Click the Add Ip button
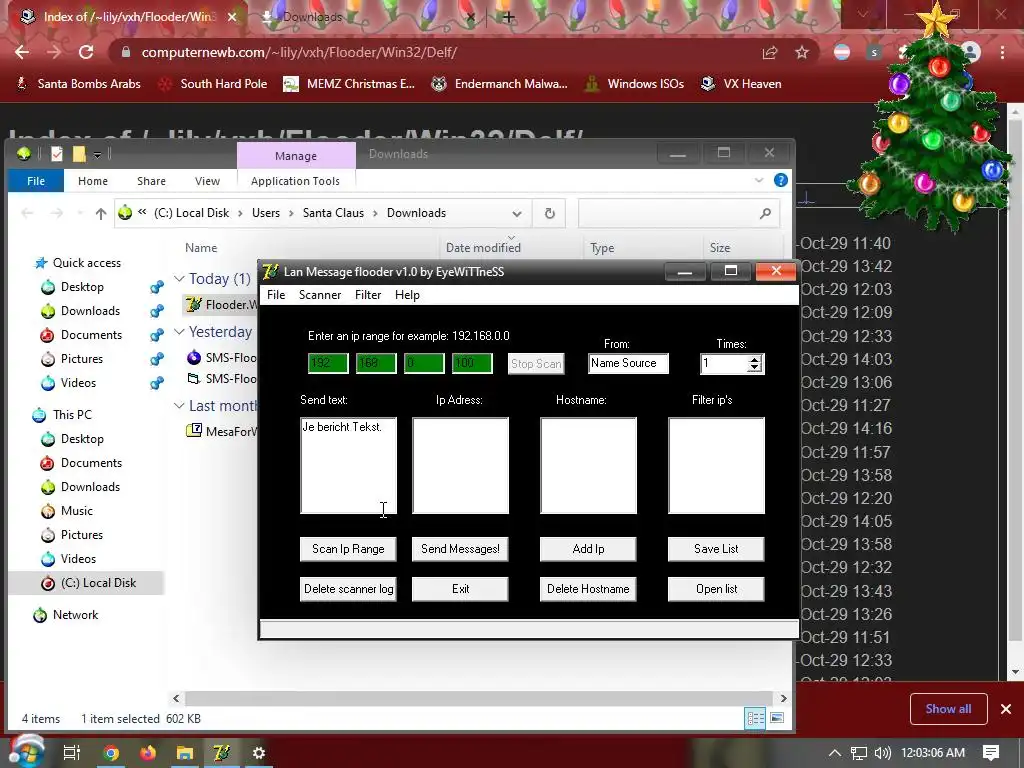The height and width of the screenshot is (768, 1024). tap(588, 549)
